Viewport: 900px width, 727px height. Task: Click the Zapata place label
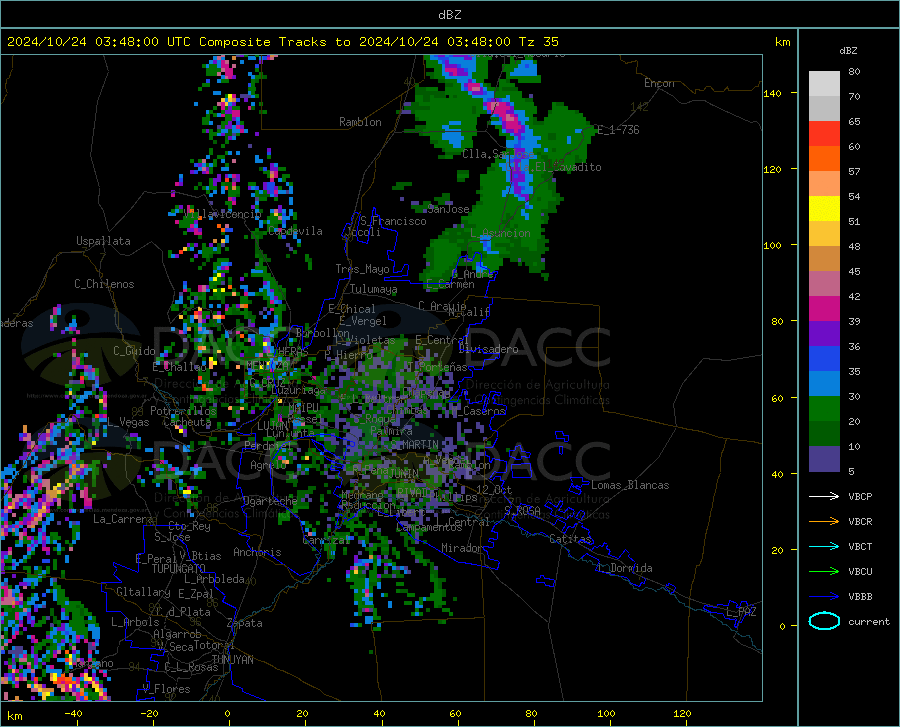point(245,623)
